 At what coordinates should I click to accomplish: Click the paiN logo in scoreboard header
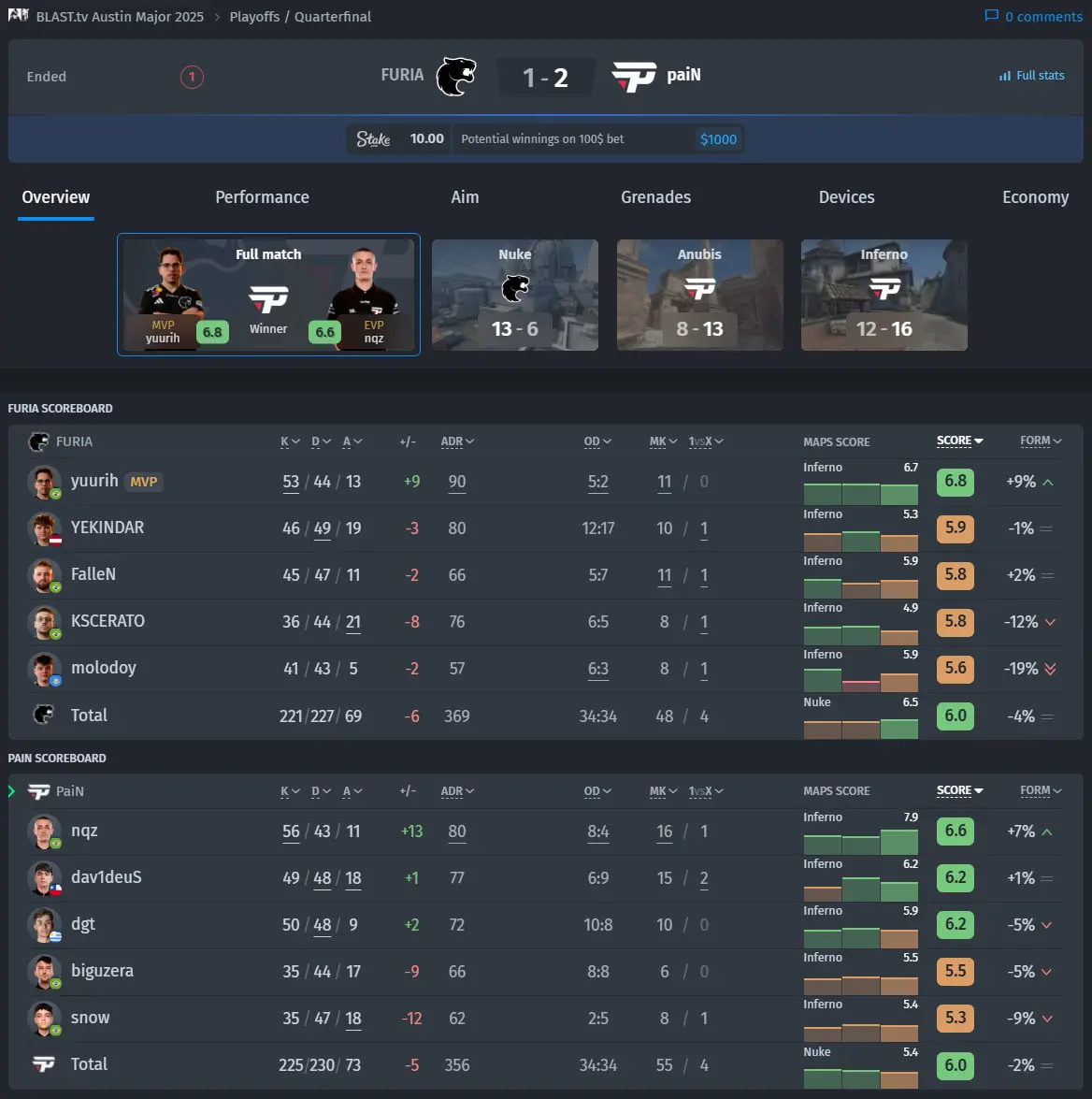click(38, 791)
